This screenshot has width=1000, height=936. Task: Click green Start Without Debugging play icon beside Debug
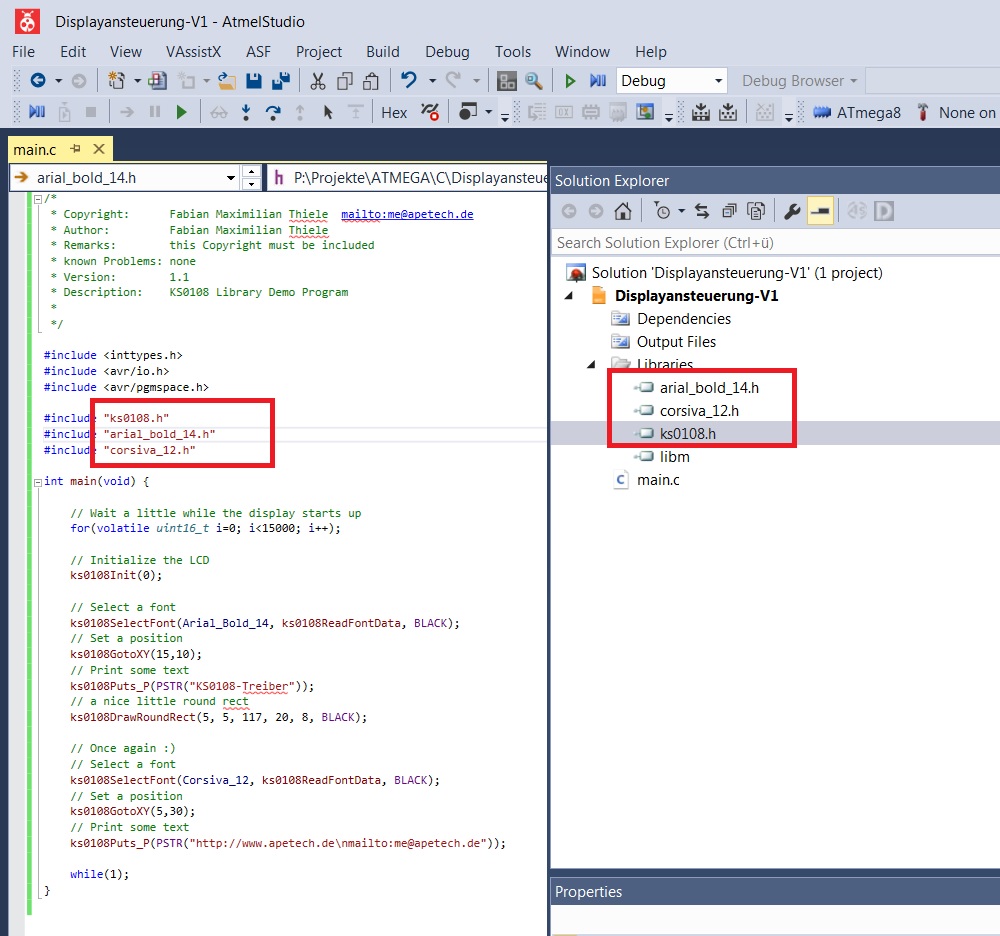pyautogui.click(x=570, y=80)
